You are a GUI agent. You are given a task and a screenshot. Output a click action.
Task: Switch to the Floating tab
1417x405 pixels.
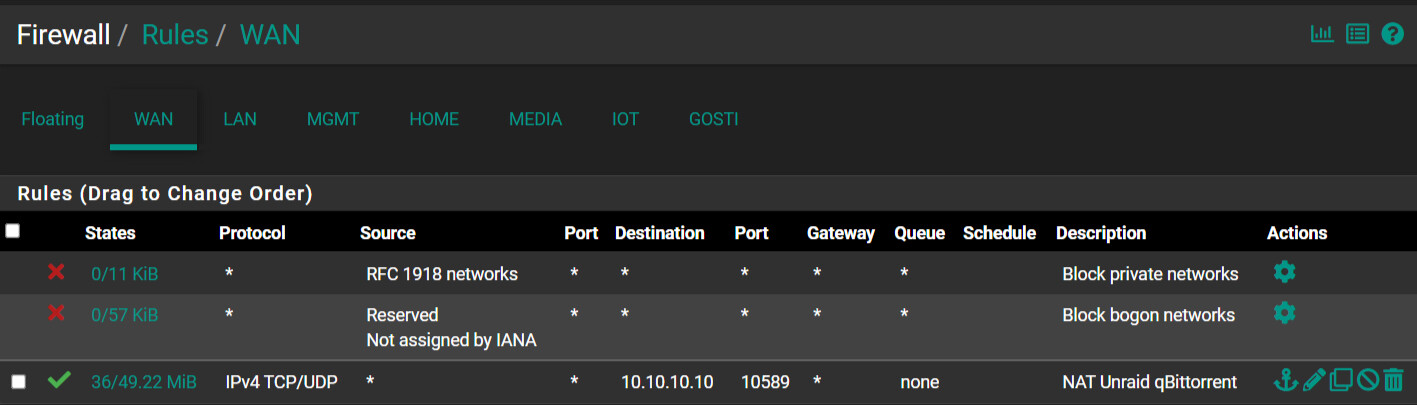pos(53,119)
